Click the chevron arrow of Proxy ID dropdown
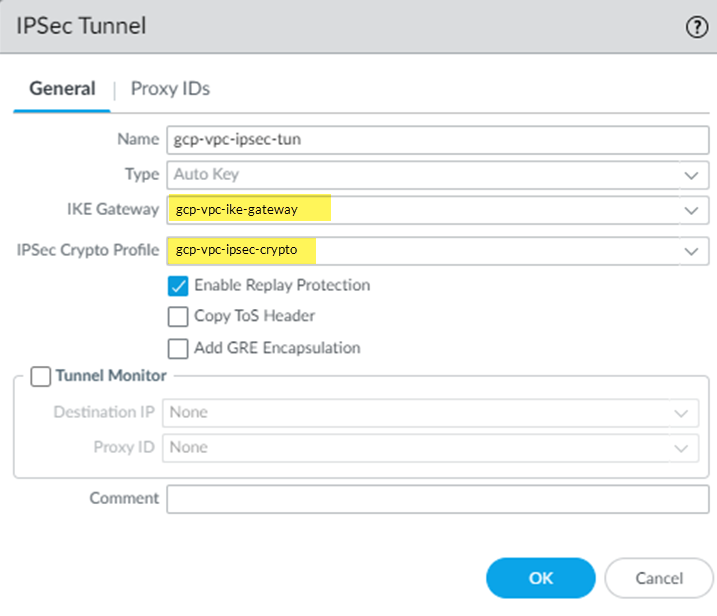This screenshot has height=616, width=717. click(x=681, y=448)
